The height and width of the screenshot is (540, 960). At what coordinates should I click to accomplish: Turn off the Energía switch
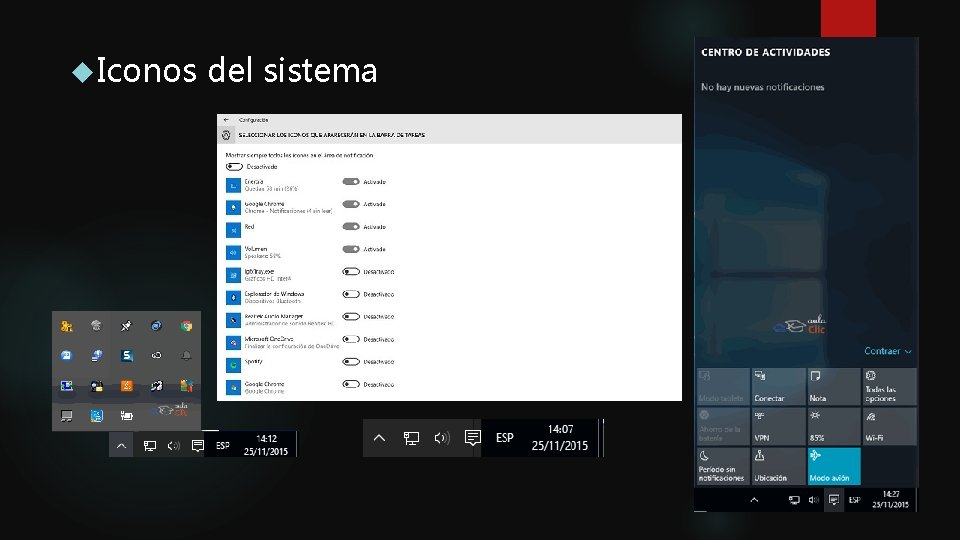tap(351, 181)
